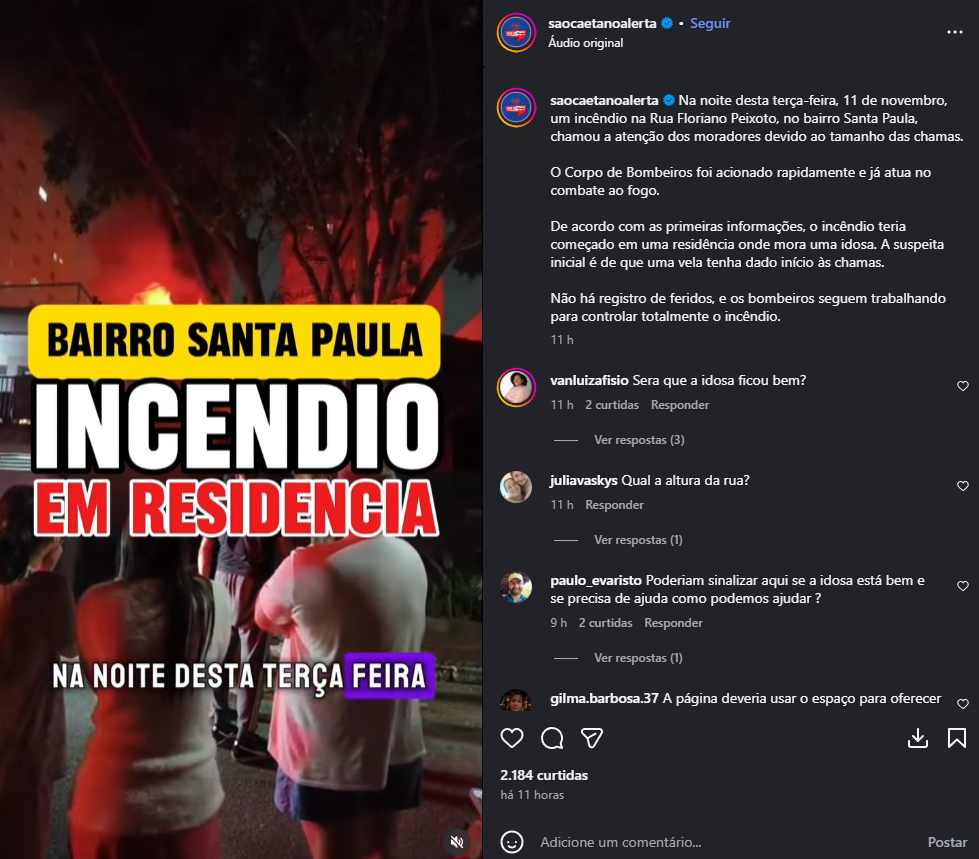
Task: Follow saocaetanoalerta via Seguir
Action: pyautogui.click(x=710, y=23)
